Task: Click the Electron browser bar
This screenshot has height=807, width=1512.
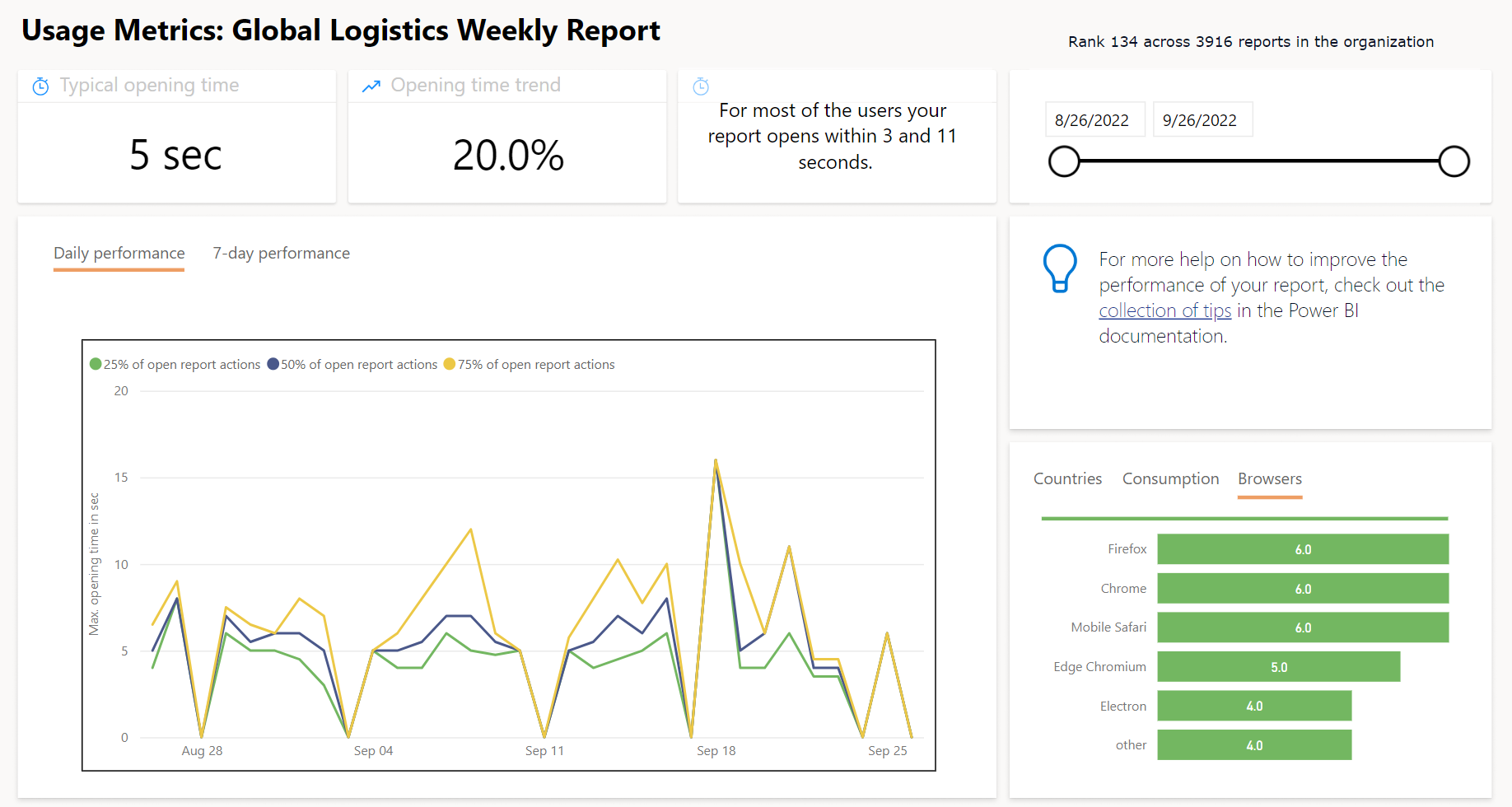Action: pyautogui.click(x=1254, y=706)
